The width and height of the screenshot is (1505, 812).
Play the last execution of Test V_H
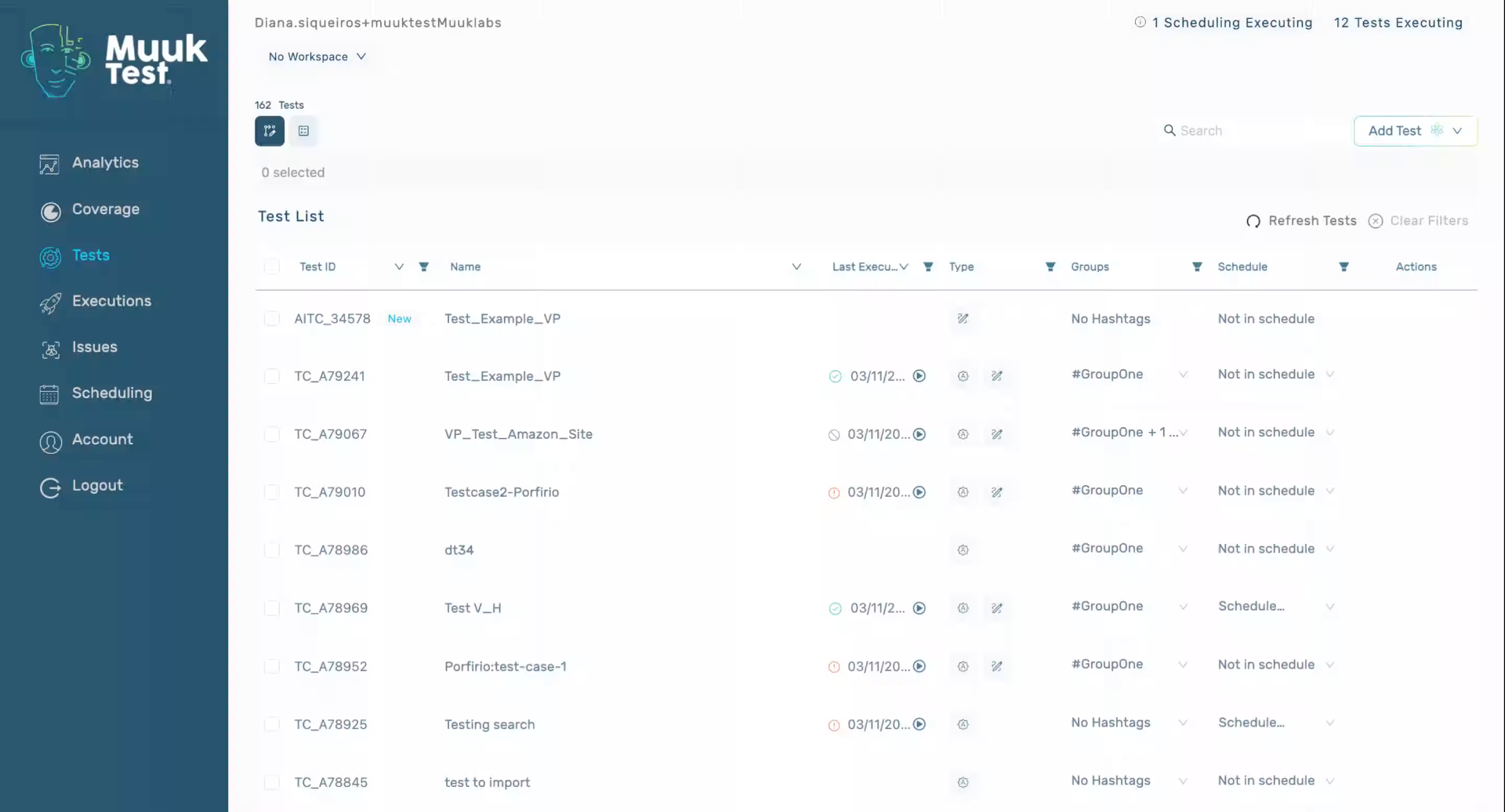point(919,608)
